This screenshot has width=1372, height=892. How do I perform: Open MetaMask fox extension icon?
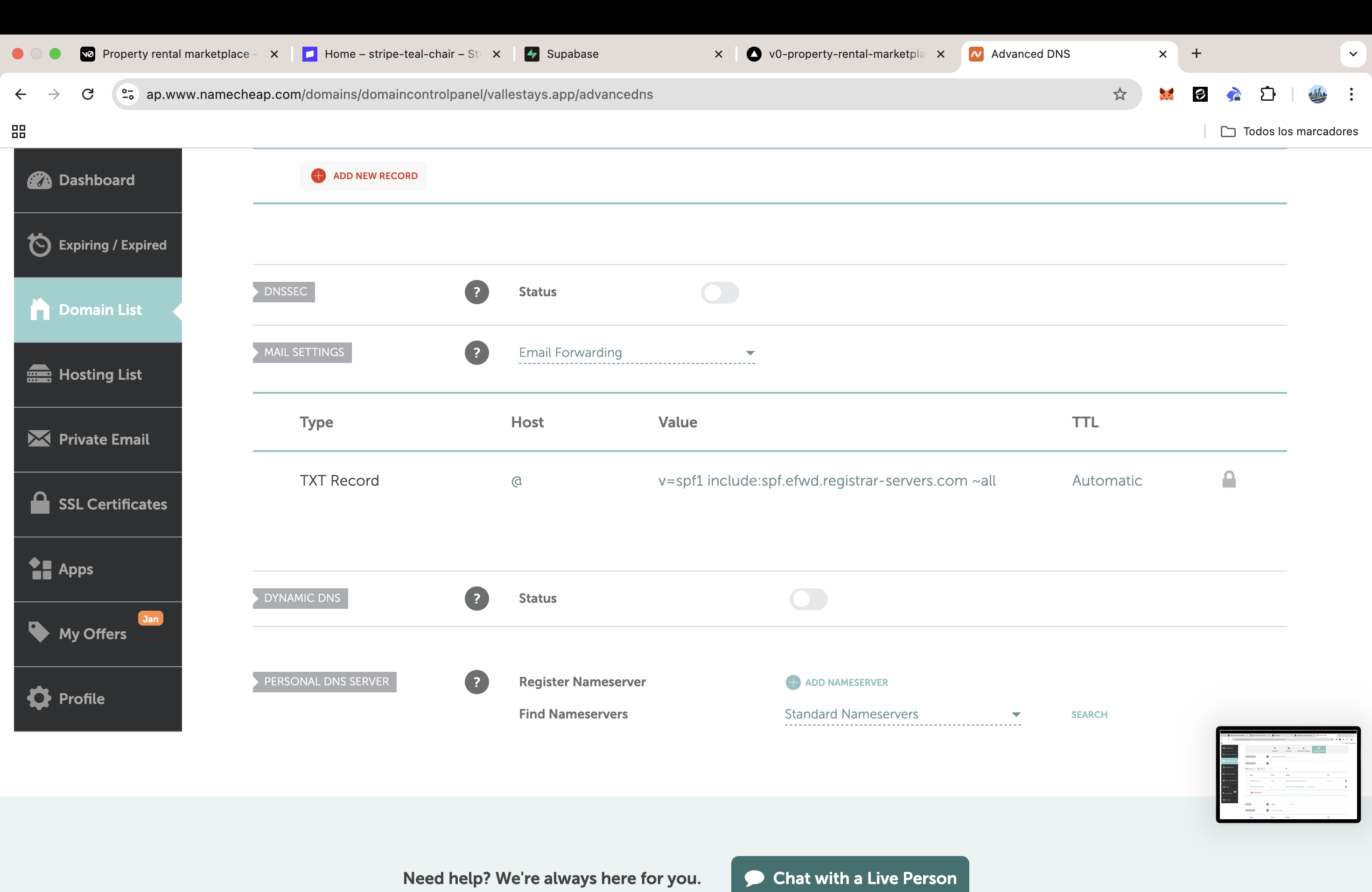click(x=1166, y=94)
